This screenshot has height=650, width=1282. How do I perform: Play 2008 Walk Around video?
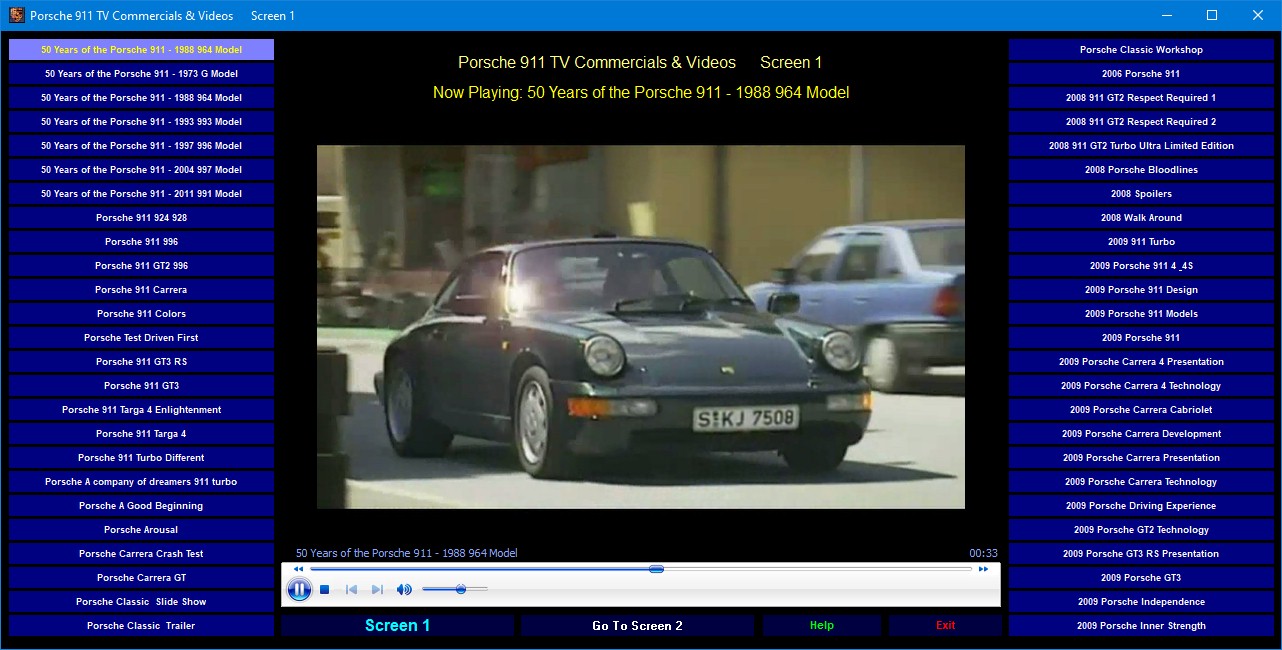tap(1141, 218)
